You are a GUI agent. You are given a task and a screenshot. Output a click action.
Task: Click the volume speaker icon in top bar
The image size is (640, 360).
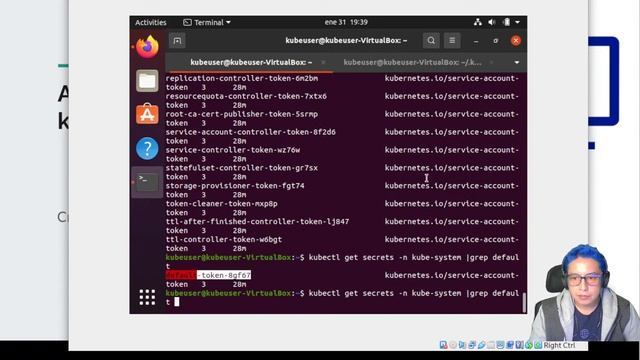tap(492, 22)
